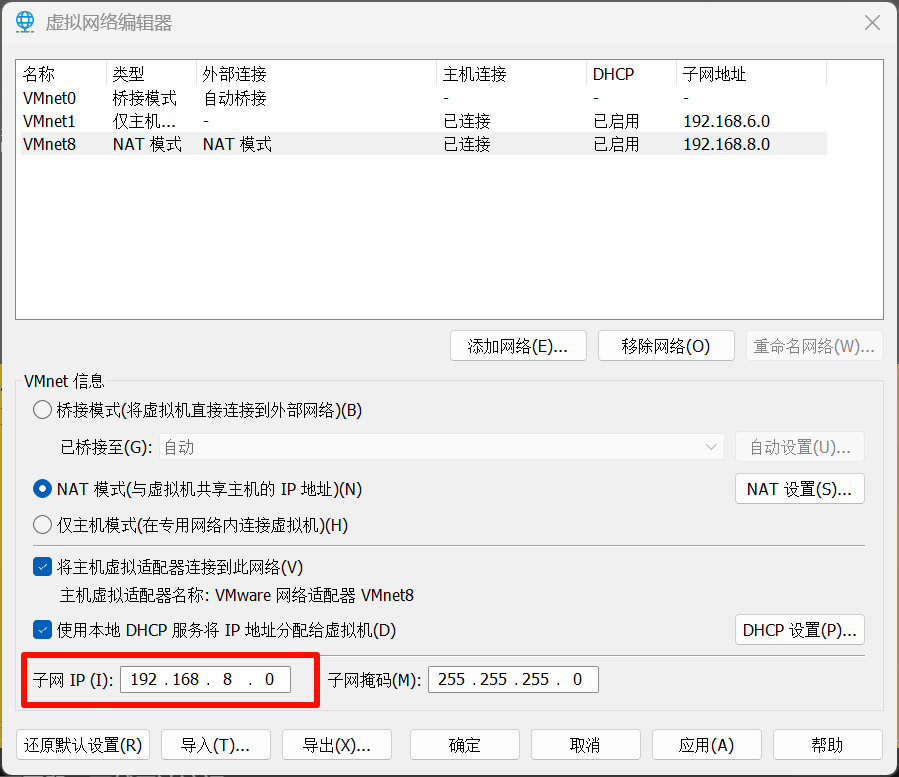The width and height of the screenshot is (899, 777).
Task: Click the 子网掩码 input field
Action: point(513,680)
